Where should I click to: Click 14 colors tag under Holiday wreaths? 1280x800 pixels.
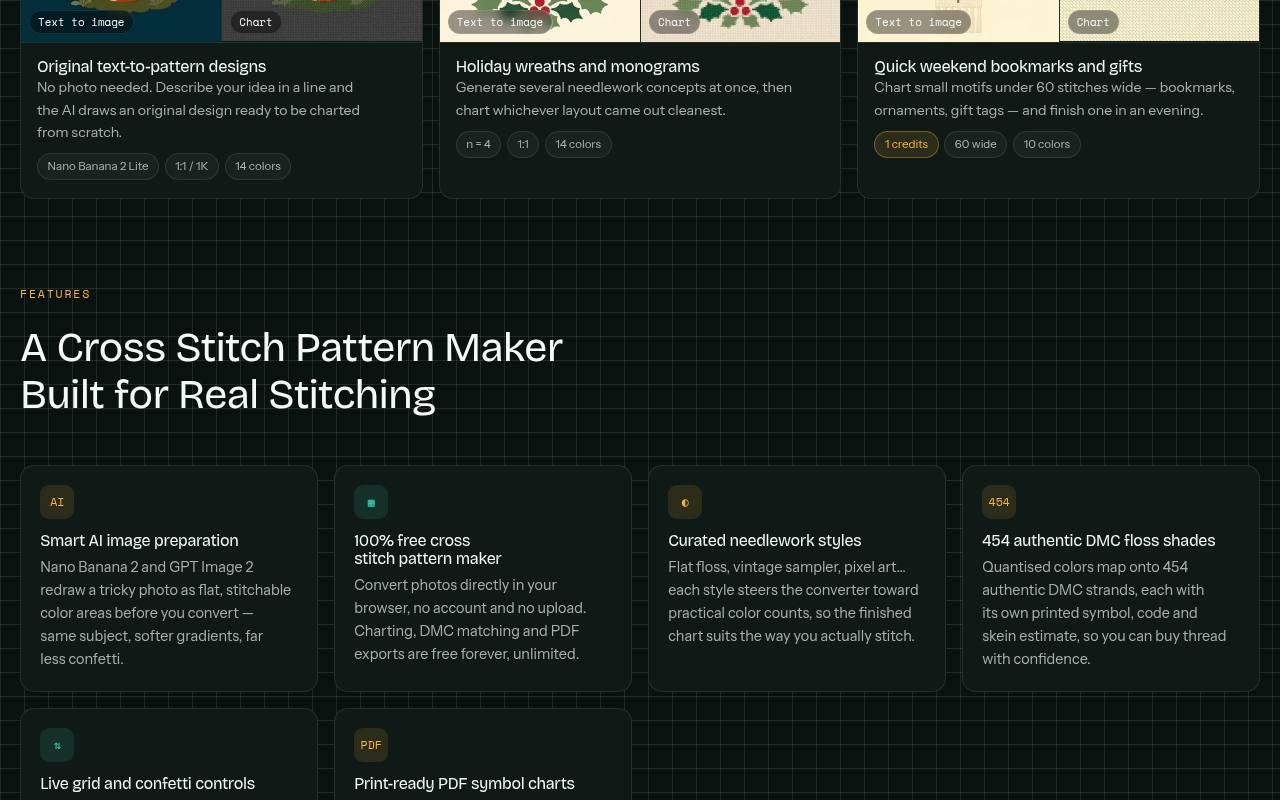(x=578, y=144)
